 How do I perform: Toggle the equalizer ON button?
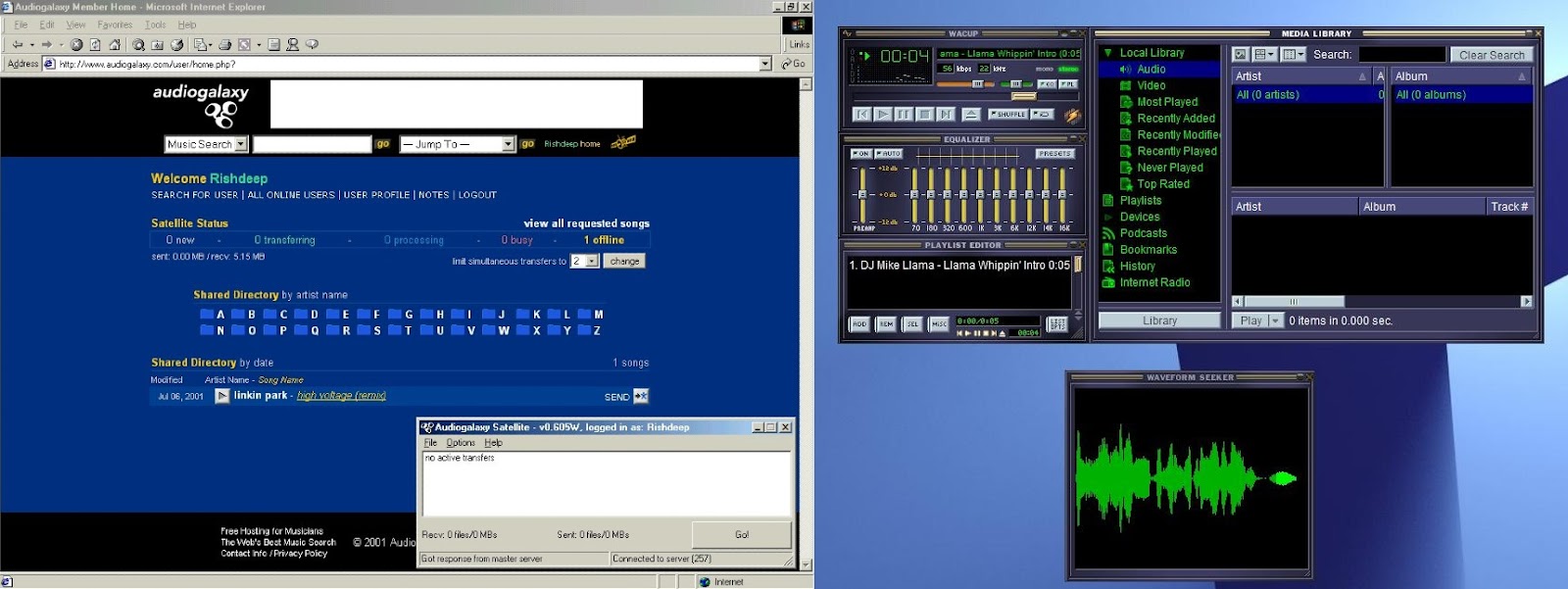[860, 154]
